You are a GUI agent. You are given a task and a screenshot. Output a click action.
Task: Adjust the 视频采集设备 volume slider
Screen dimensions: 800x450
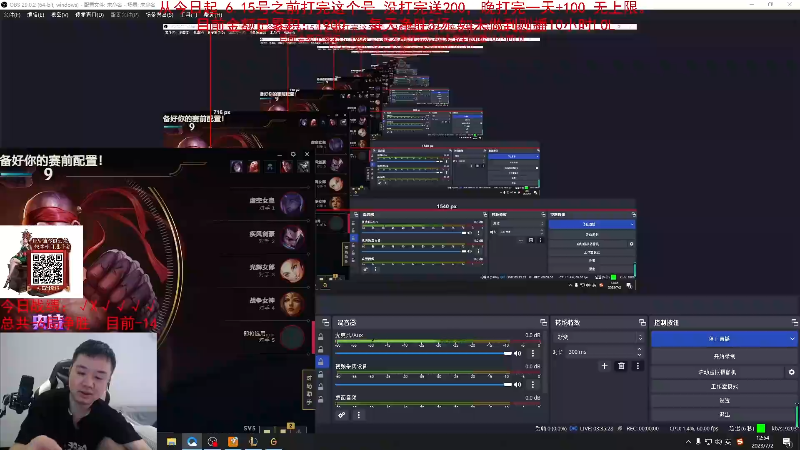click(423, 385)
